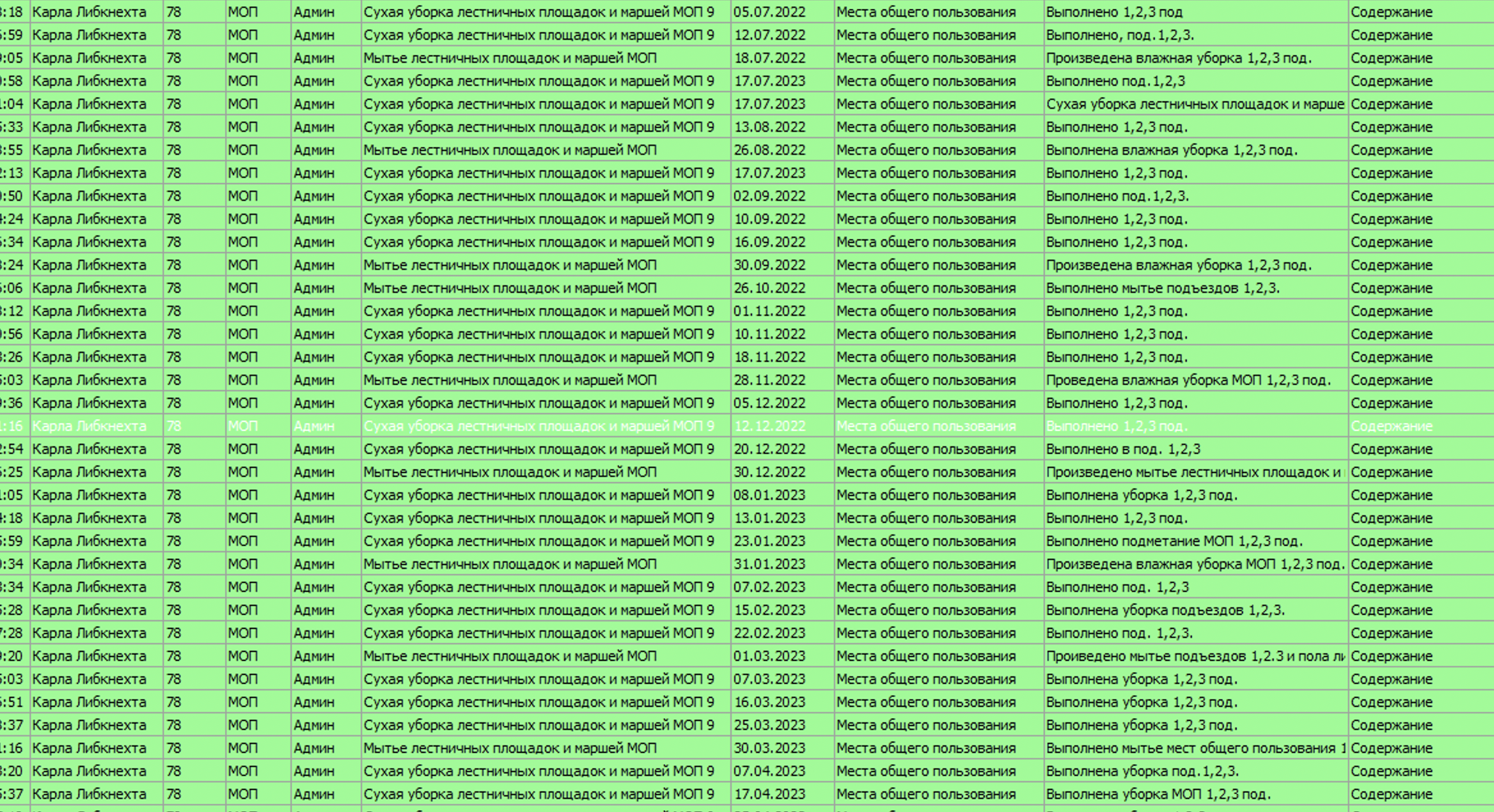This screenshot has width=1494, height=812.
Task: Click the comment 'Выполнено мытье подъездов 1,2,3.'
Action: [x=1162, y=288]
